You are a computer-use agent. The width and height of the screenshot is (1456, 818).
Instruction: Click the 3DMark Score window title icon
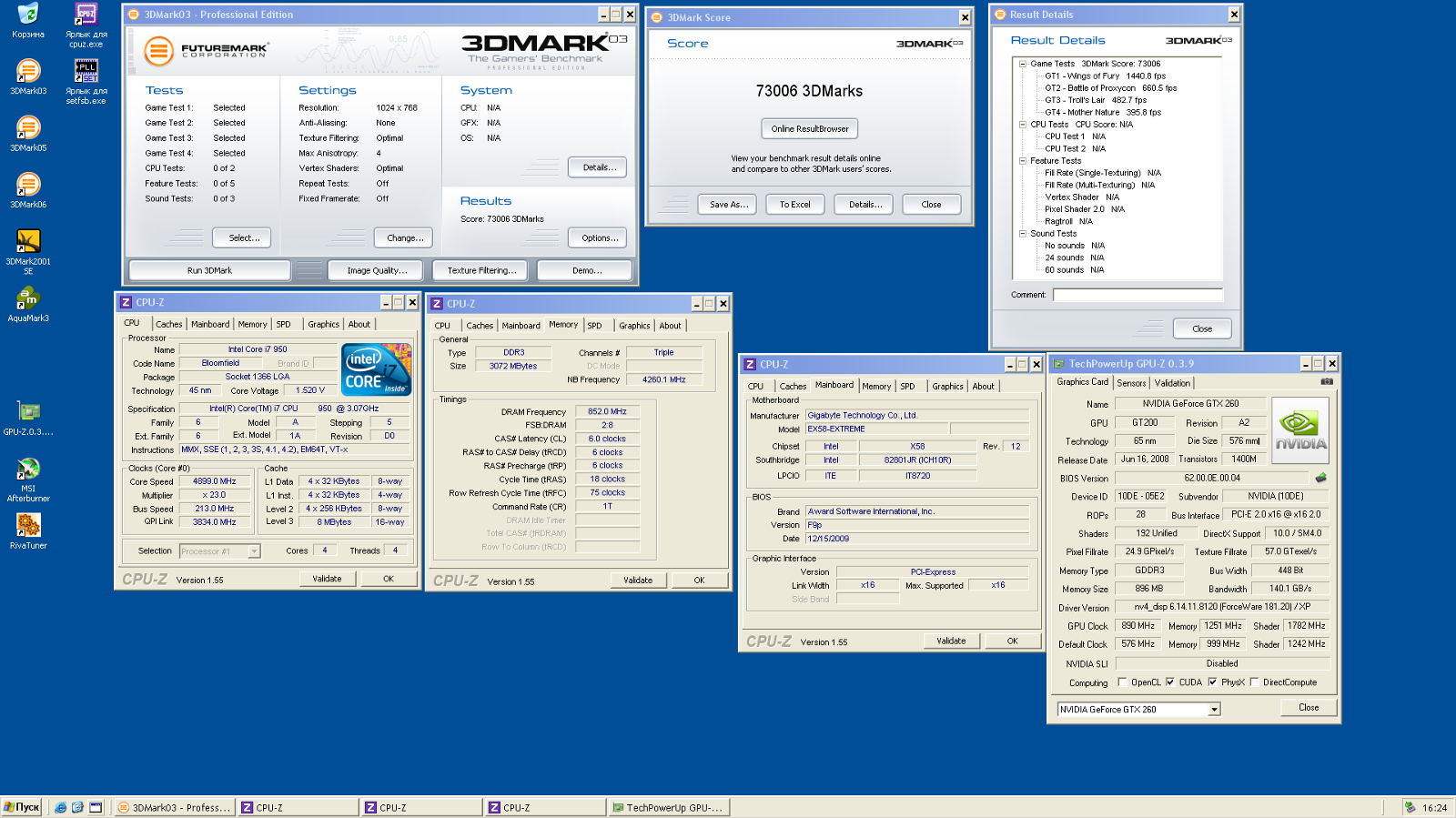[x=657, y=17]
